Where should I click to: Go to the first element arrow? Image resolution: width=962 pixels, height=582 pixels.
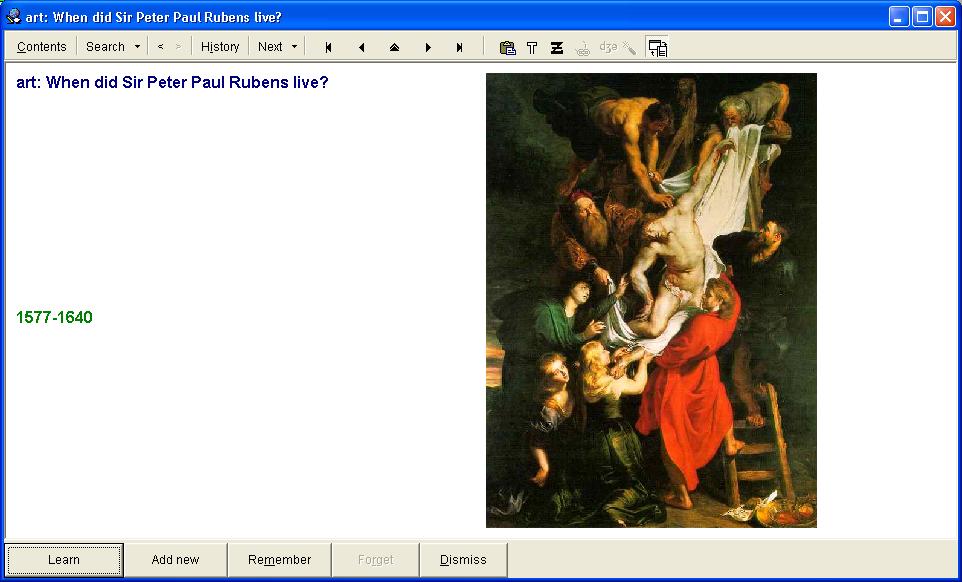tap(328, 47)
